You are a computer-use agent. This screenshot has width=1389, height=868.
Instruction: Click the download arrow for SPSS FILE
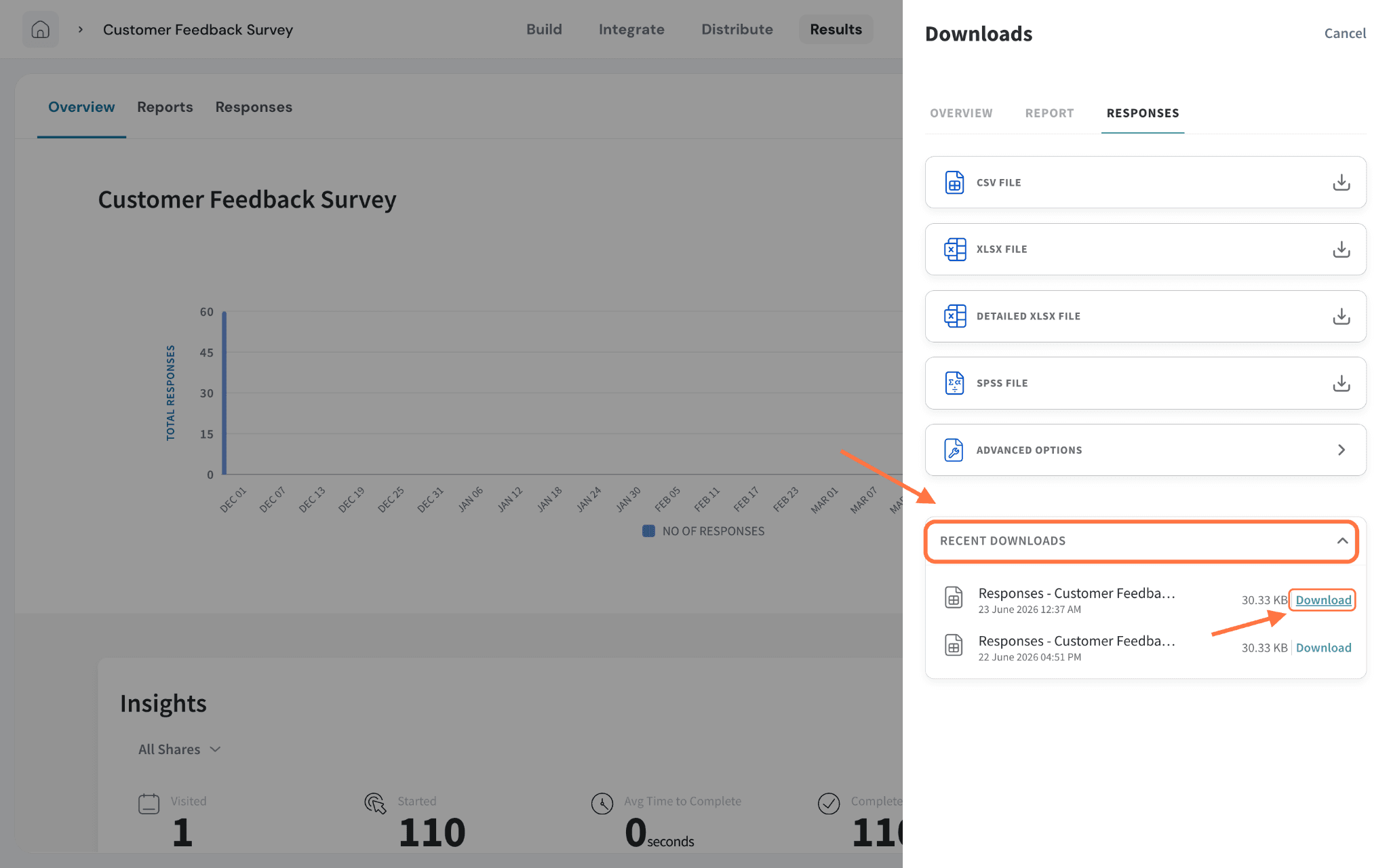1341,383
